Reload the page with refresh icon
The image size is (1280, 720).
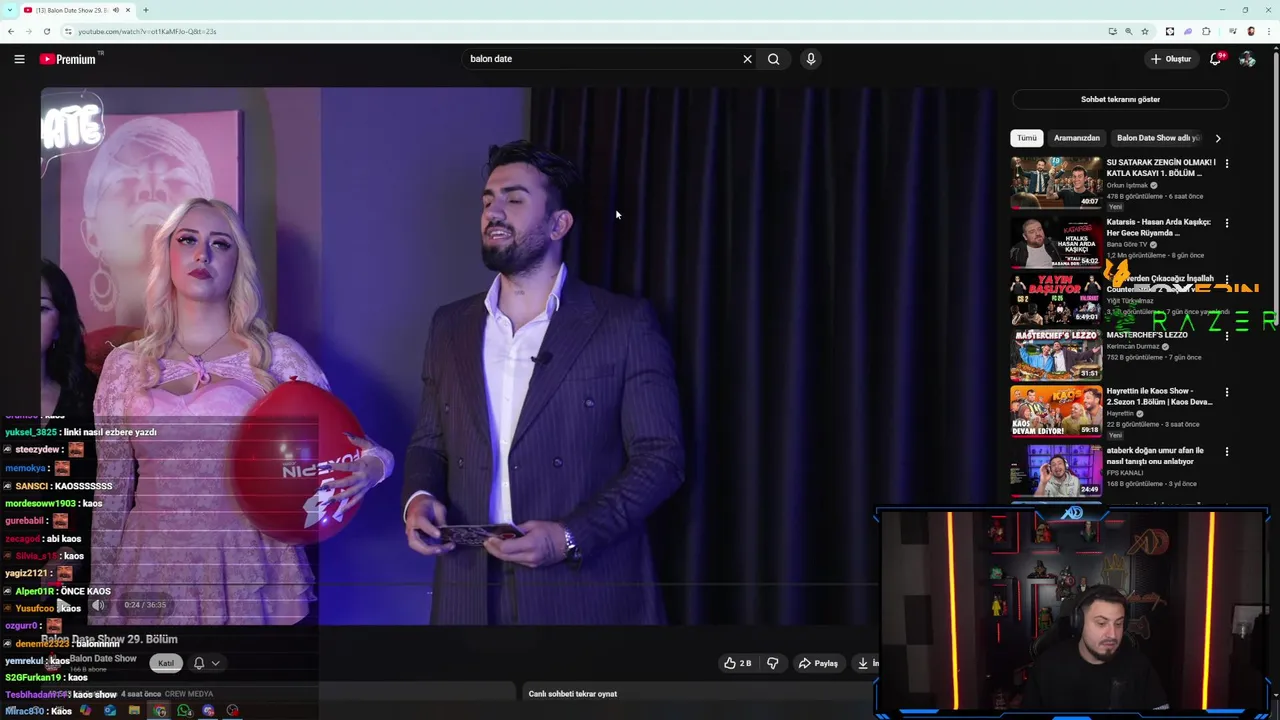(x=47, y=31)
